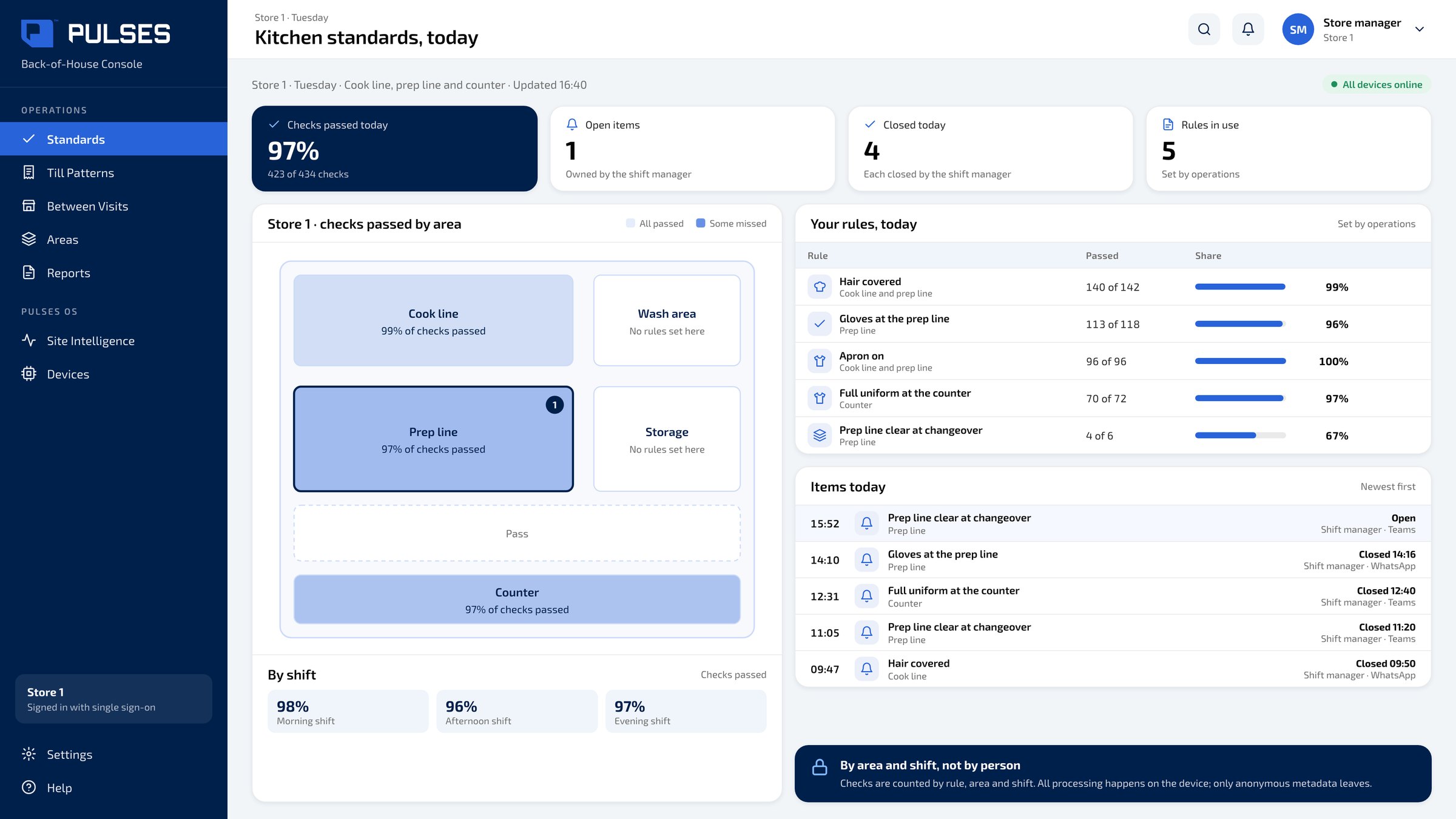Select the Prep line area tile

click(x=433, y=439)
